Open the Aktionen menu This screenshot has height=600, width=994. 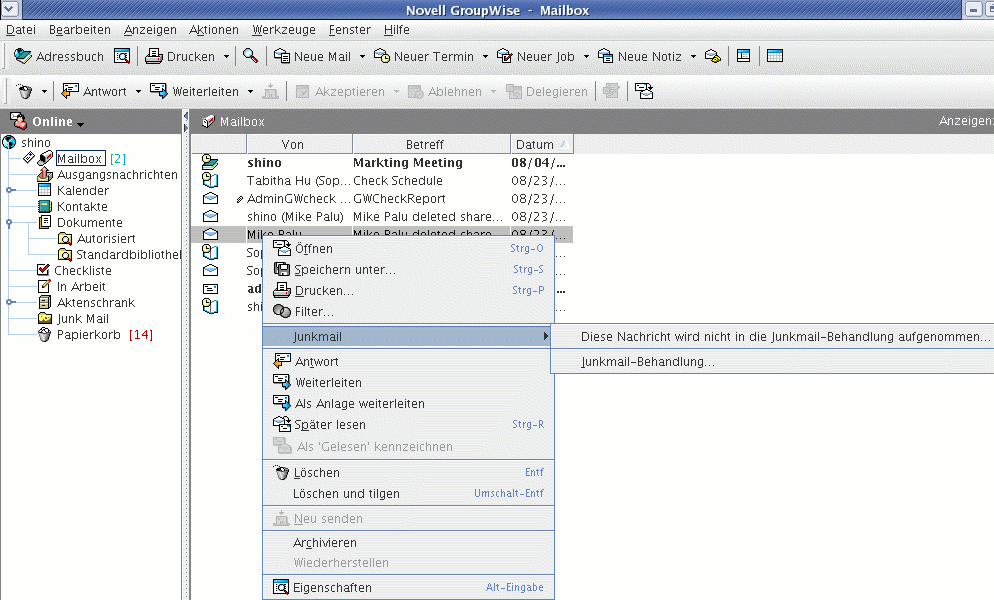[x=214, y=30]
